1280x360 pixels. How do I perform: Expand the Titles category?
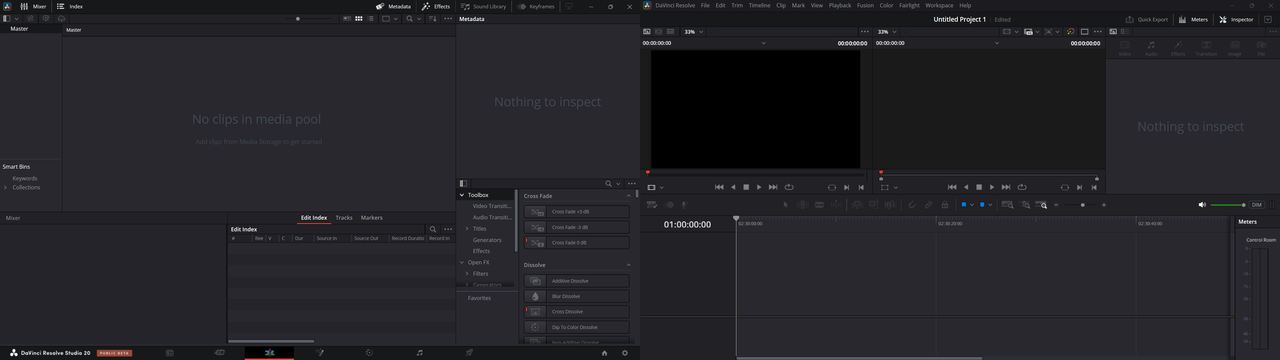(467, 228)
